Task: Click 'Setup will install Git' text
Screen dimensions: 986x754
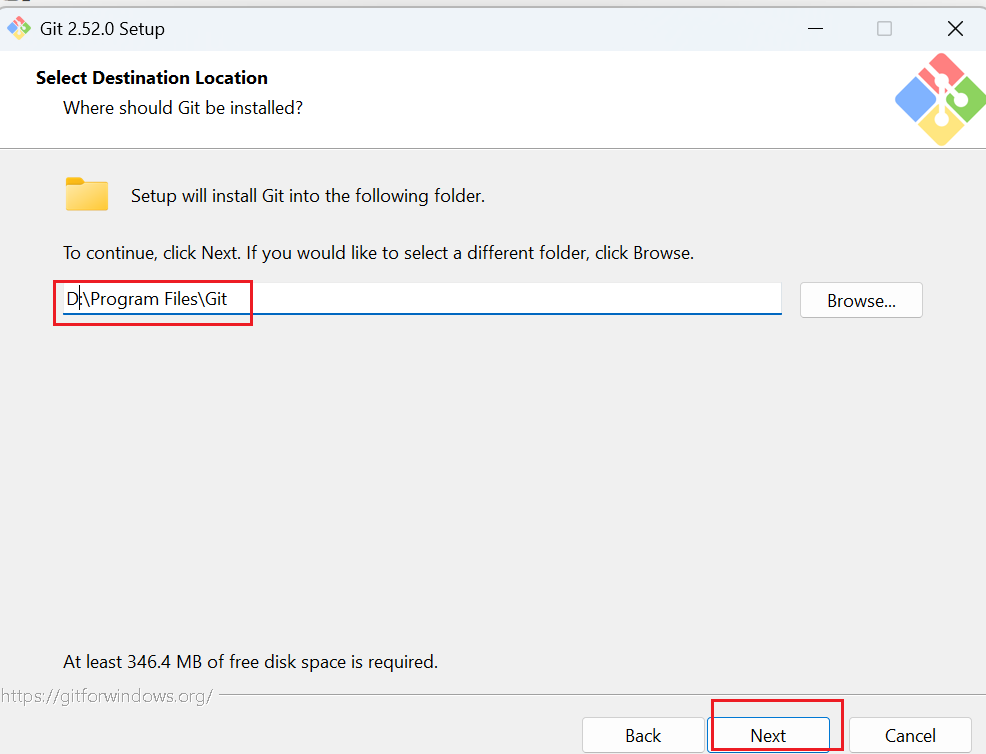Action: click(307, 196)
